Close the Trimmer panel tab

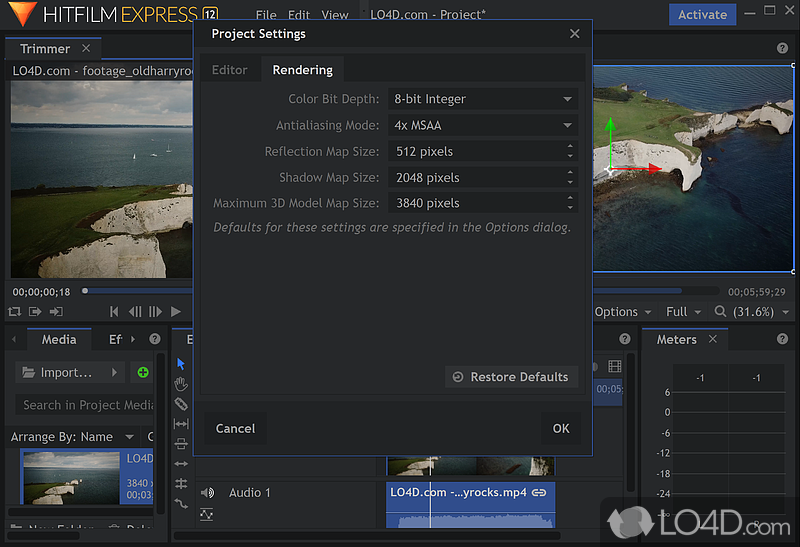tap(86, 48)
